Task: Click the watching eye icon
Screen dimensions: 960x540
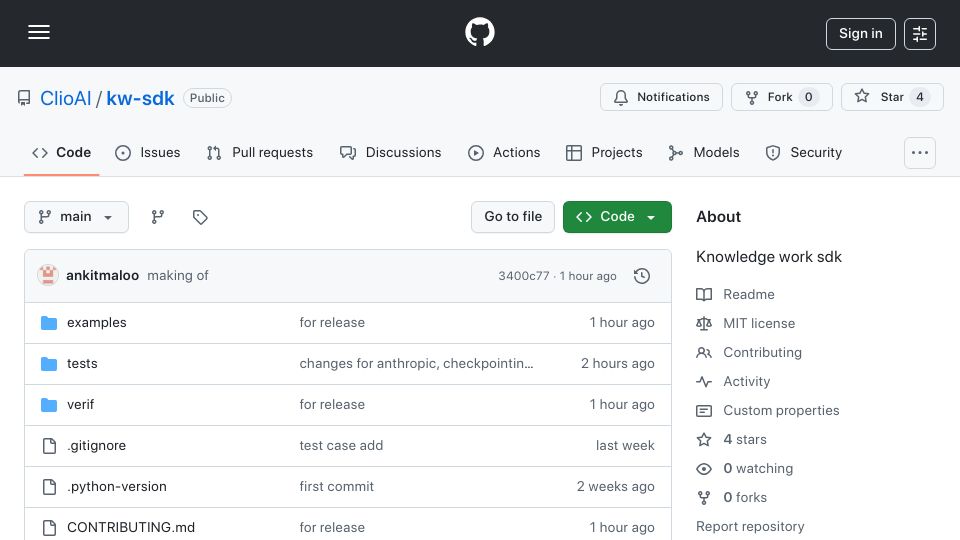Action: point(704,469)
